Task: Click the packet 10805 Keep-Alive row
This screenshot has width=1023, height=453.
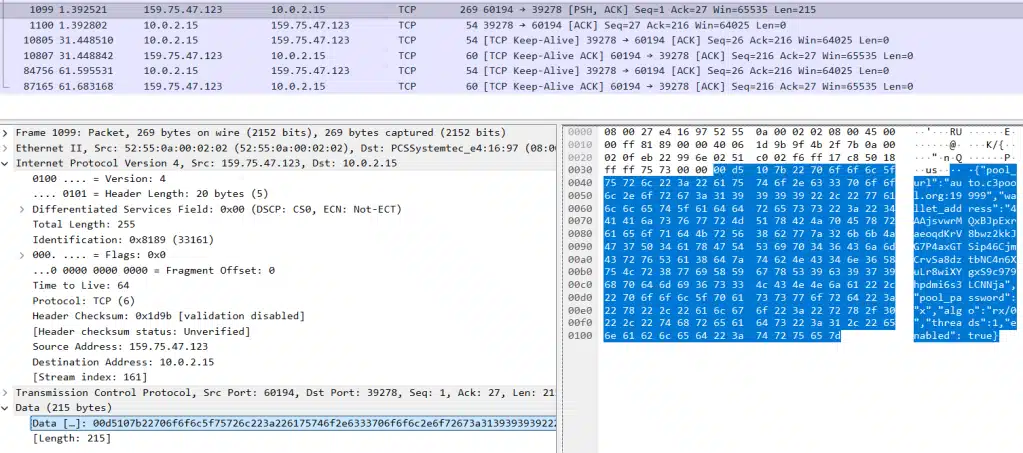Action: point(300,40)
